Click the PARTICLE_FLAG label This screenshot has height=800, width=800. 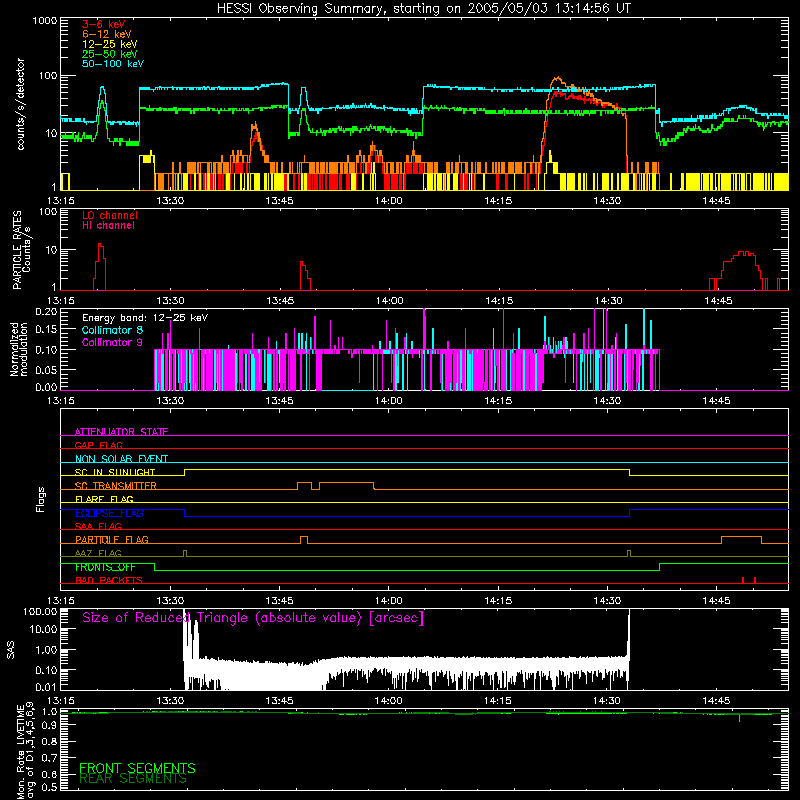pos(112,539)
